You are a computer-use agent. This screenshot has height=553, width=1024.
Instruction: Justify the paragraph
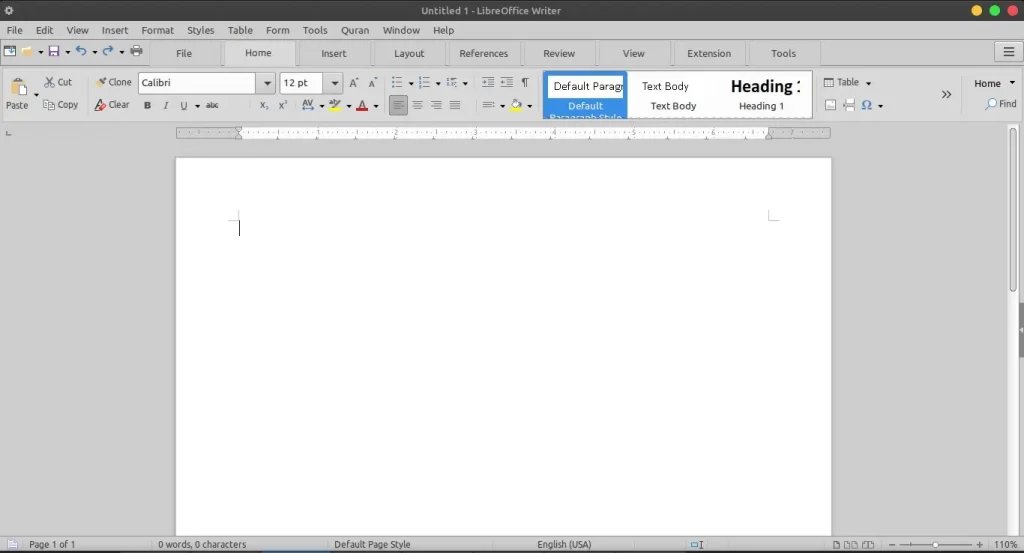pos(455,105)
